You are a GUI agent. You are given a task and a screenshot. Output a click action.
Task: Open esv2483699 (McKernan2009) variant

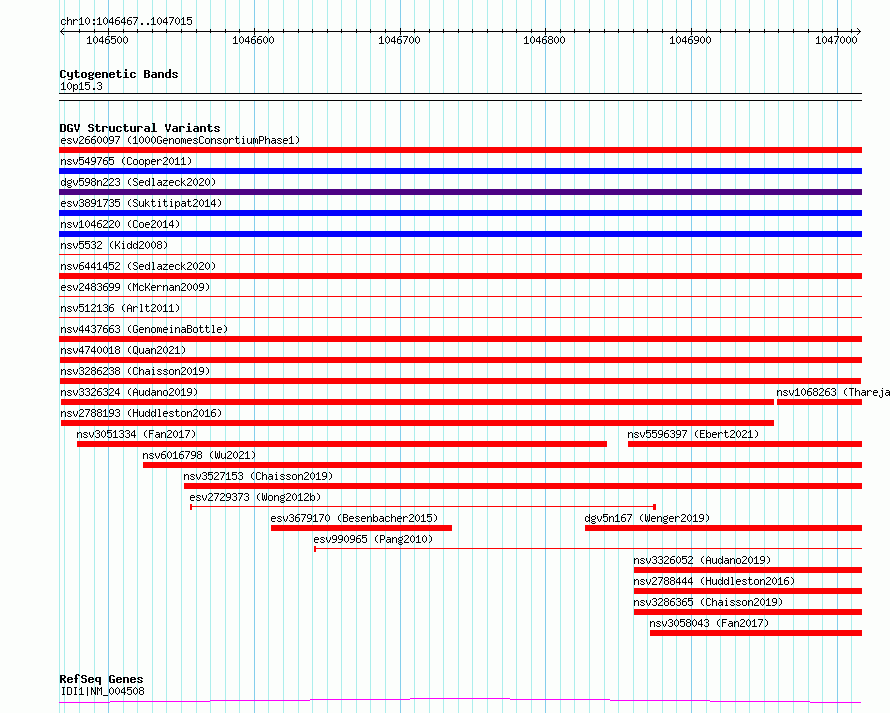pyautogui.click(x=135, y=287)
